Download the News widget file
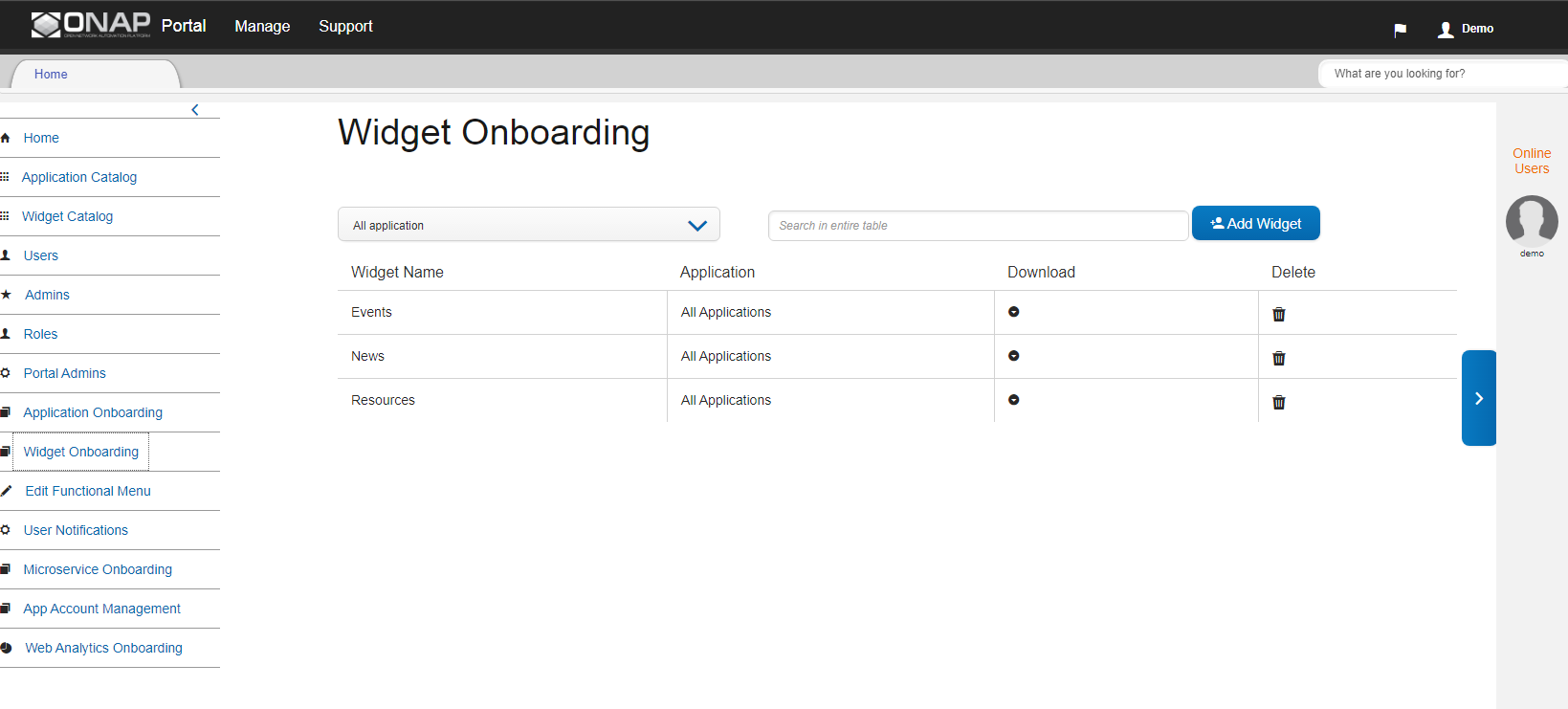Image resolution: width=1568 pixels, height=709 pixels. pos(1014,356)
